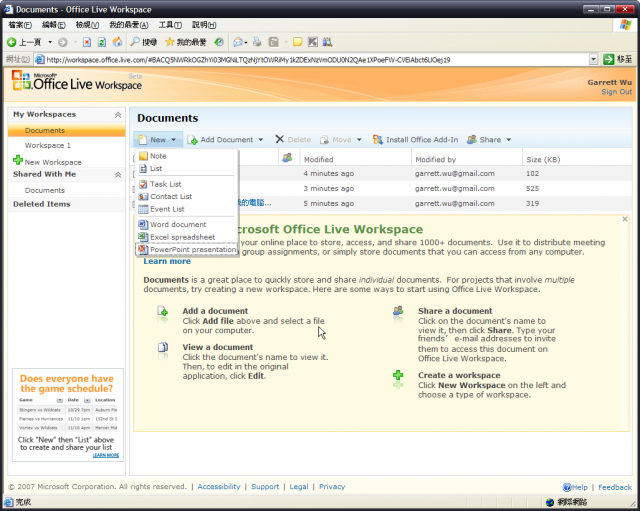
Task: Click the Legal footer link
Action: coord(299,487)
